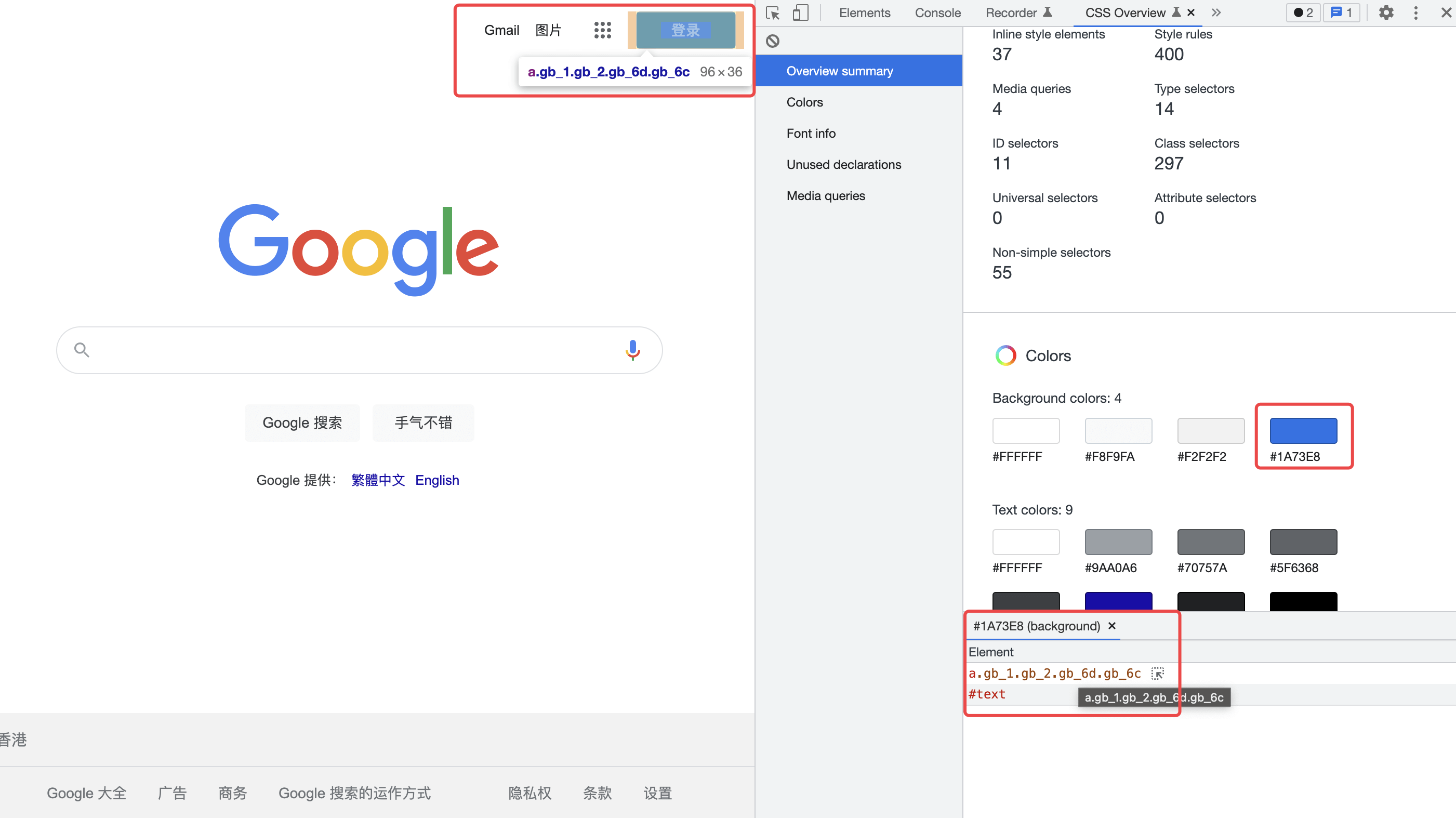This screenshot has width=1456, height=818.
Task: Close the #1A73E8 background tab
Action: [1112, 626]
